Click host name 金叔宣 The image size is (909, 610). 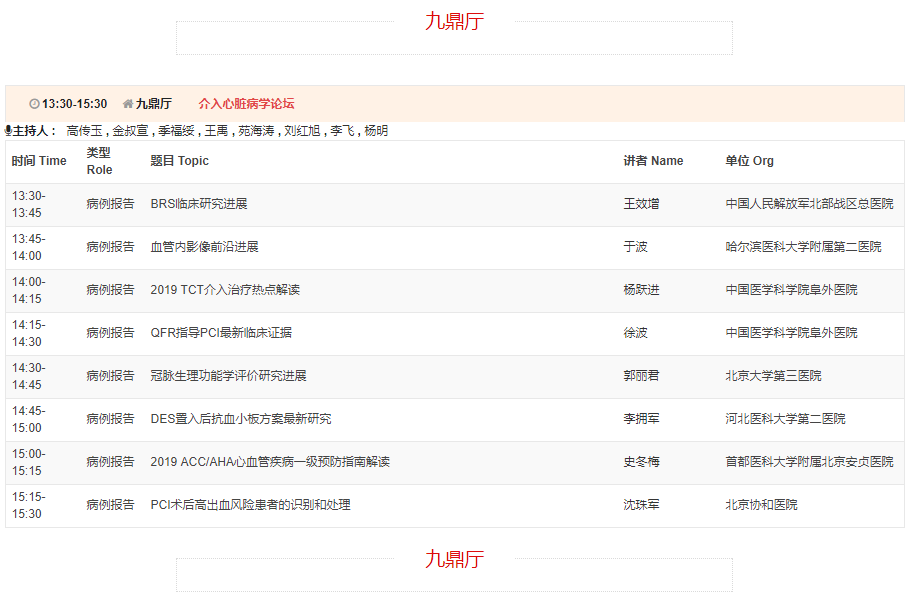pos(130,130)
